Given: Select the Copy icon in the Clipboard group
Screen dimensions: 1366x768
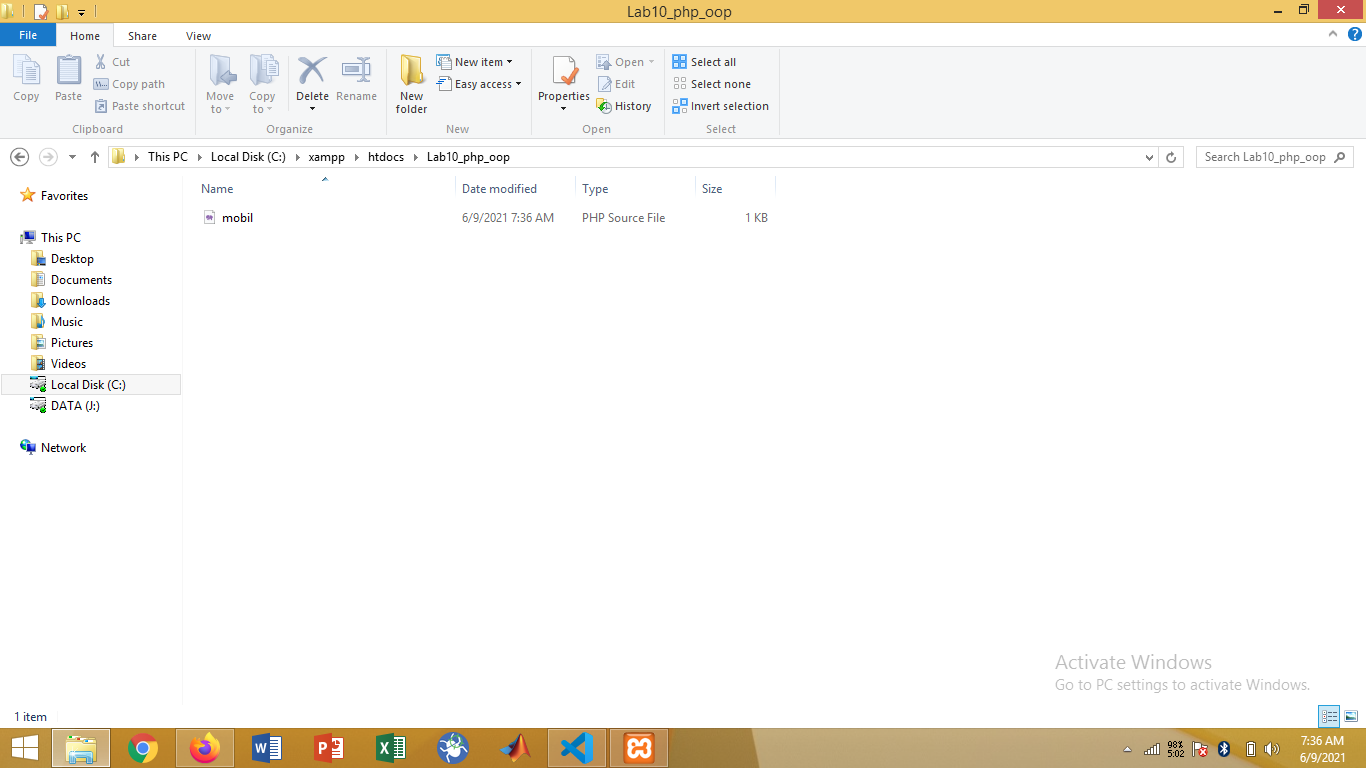Looking at the screenshot, I should point(26,77).
